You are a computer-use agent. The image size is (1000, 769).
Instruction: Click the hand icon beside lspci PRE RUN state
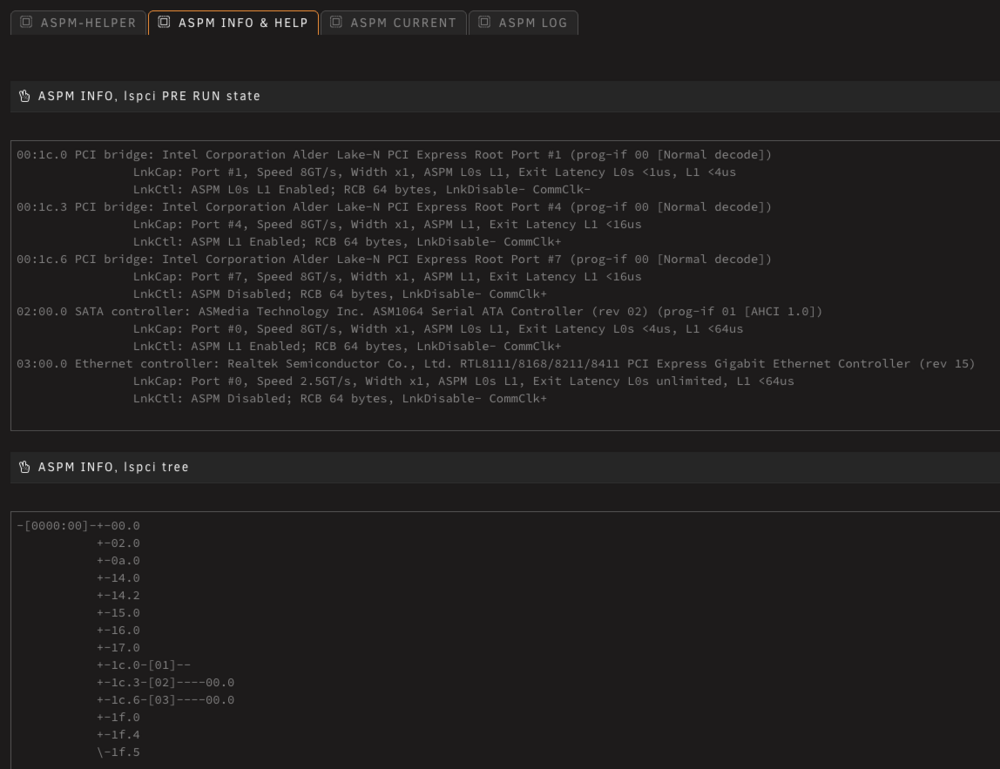(24, 96)
